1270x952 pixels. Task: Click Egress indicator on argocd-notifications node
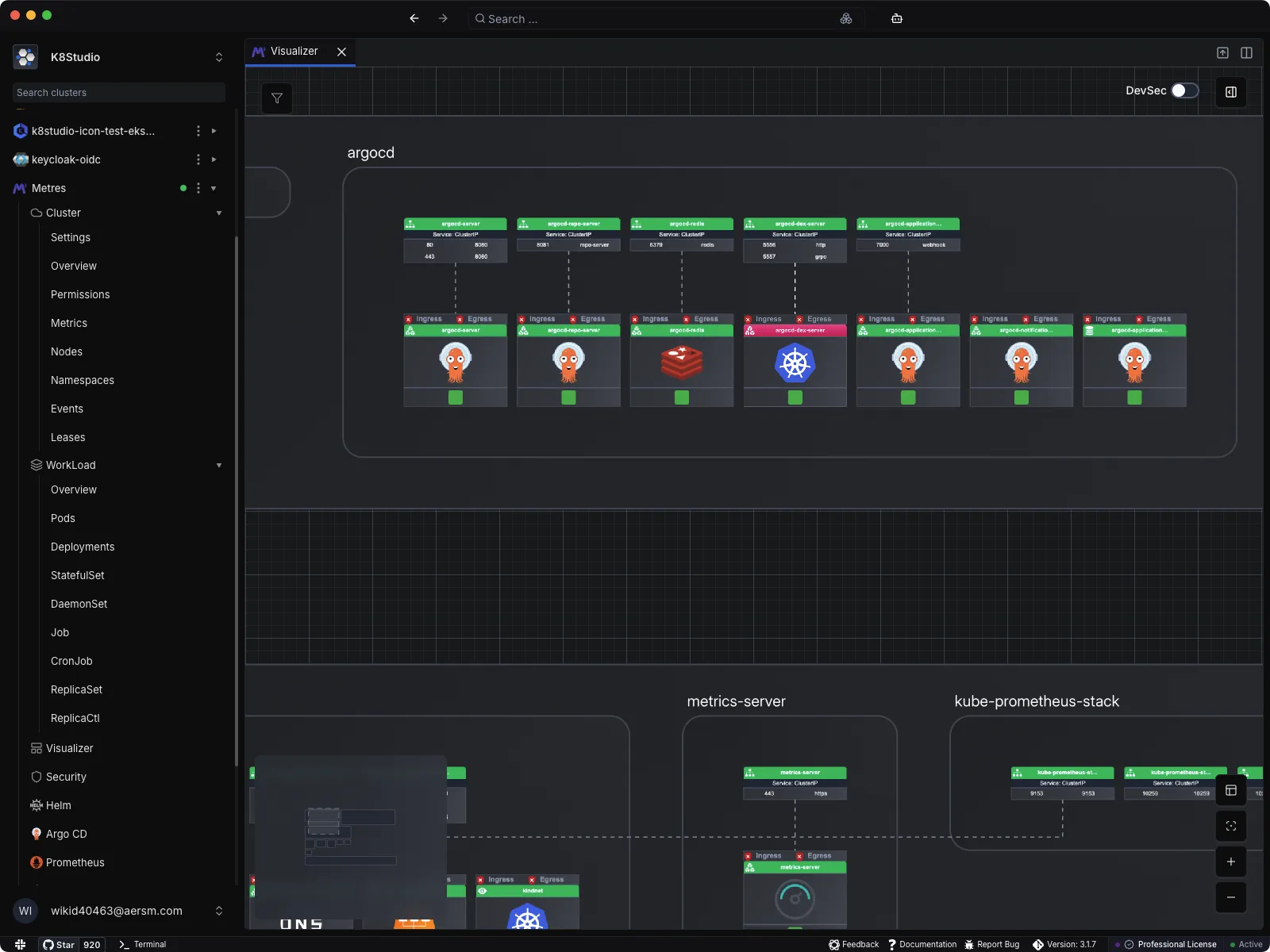point(1040,319)
